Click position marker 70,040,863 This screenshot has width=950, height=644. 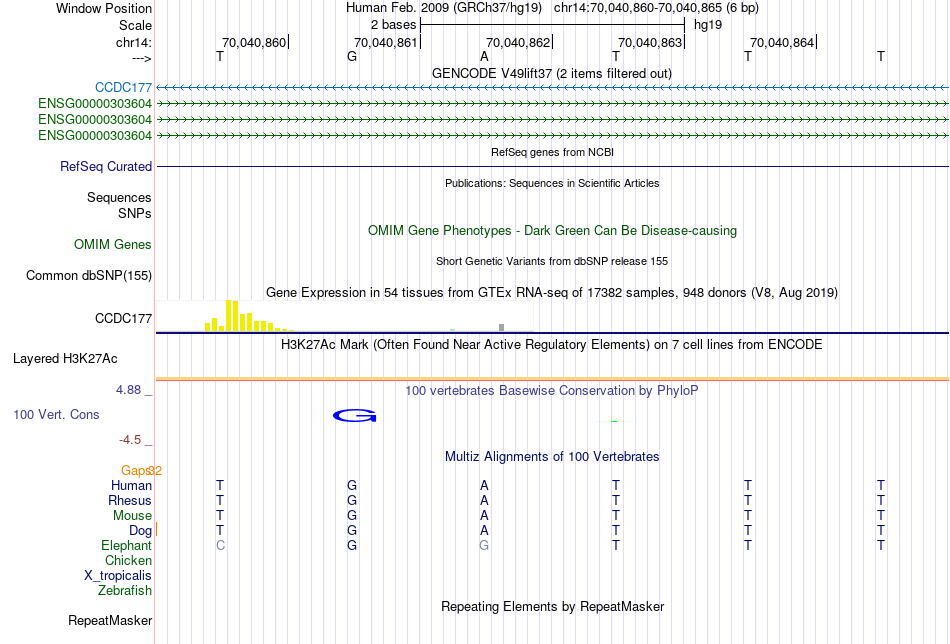(651, 43)
